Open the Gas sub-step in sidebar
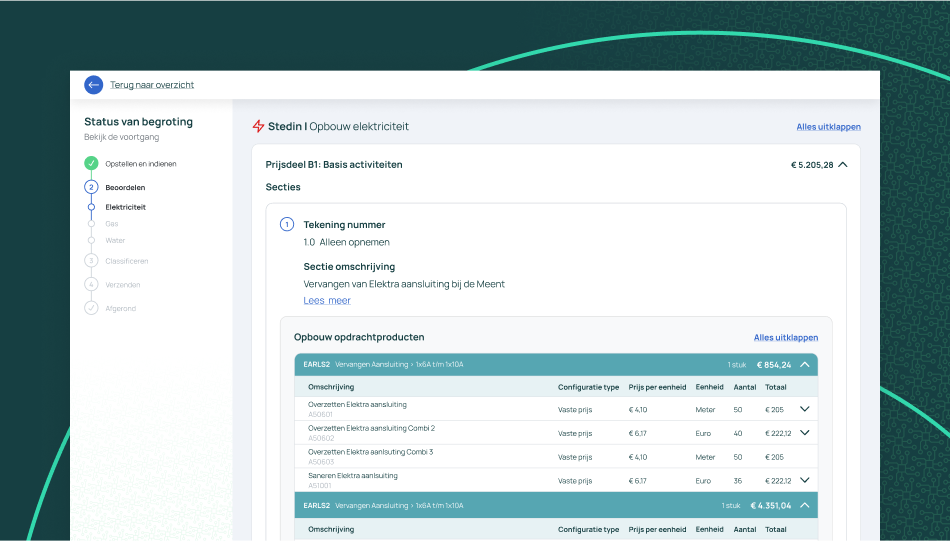The height and width of the screenshot is (541, 950). tap(111, 224)
